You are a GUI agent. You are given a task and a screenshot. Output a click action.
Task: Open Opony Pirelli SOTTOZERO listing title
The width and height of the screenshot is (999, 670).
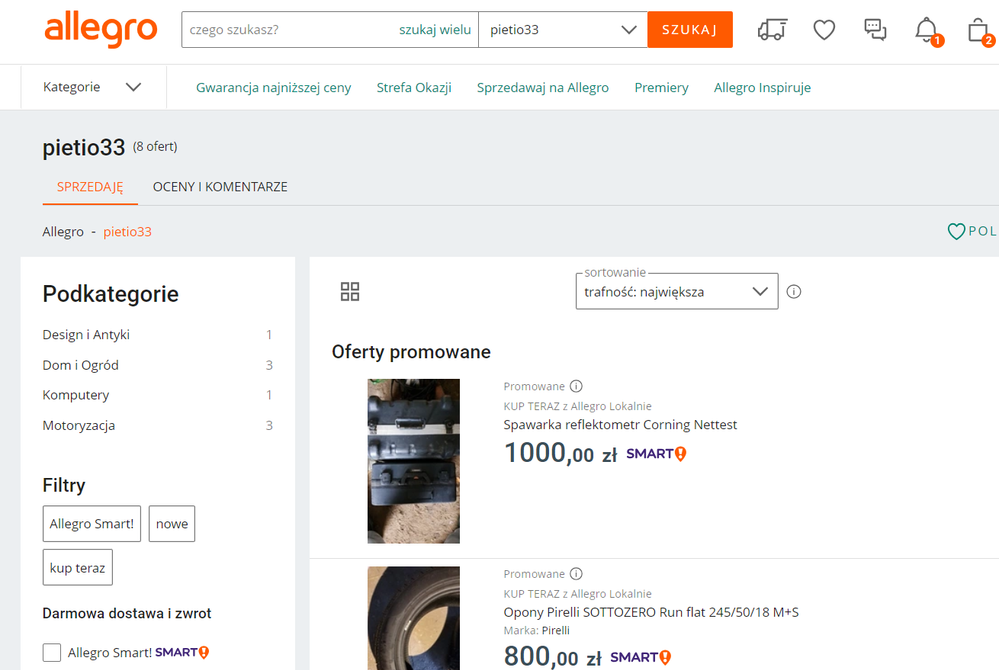click(x=651, y=613)
